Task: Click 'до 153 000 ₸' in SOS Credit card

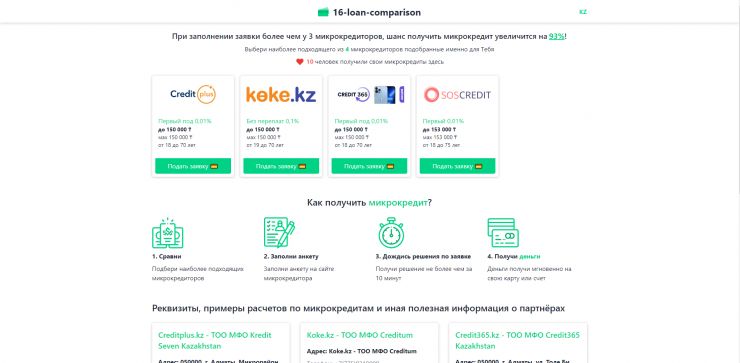Action: coord(439,129)
